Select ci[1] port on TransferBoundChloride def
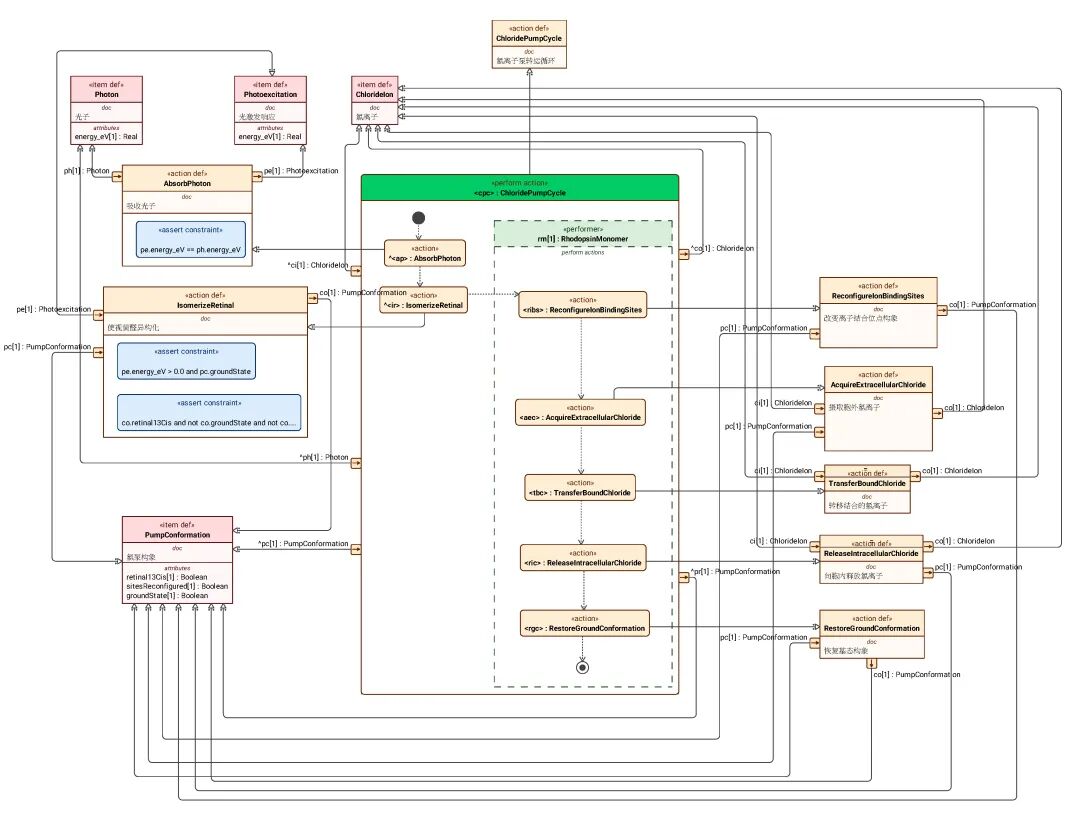1080x821 pixels. [820, 477]
